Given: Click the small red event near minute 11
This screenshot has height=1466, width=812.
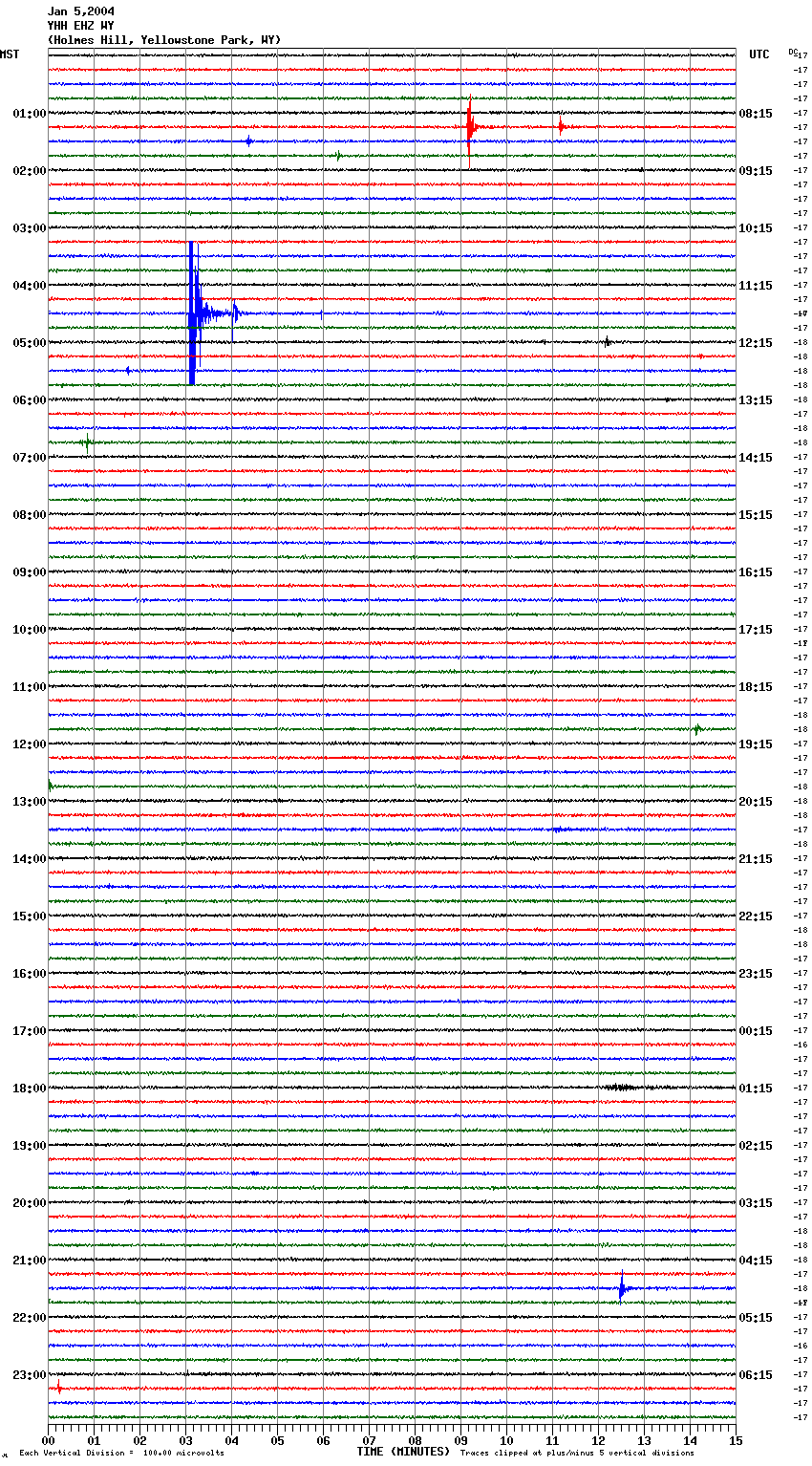Looking at the screenshot, I should tap(561, 127).
